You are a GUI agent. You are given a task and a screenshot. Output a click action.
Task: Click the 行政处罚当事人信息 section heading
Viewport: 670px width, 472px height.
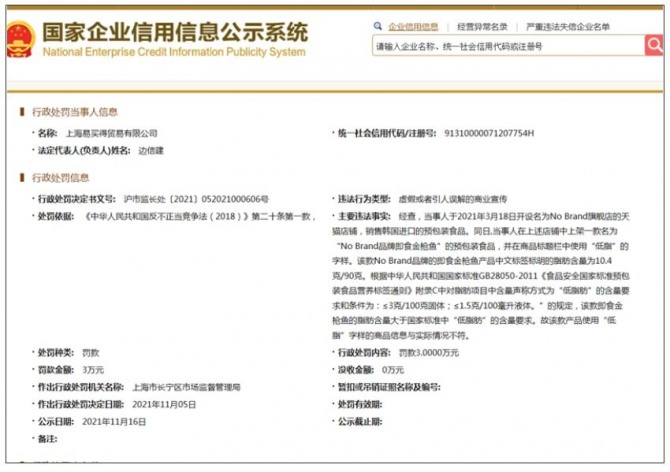click(75, 112)
